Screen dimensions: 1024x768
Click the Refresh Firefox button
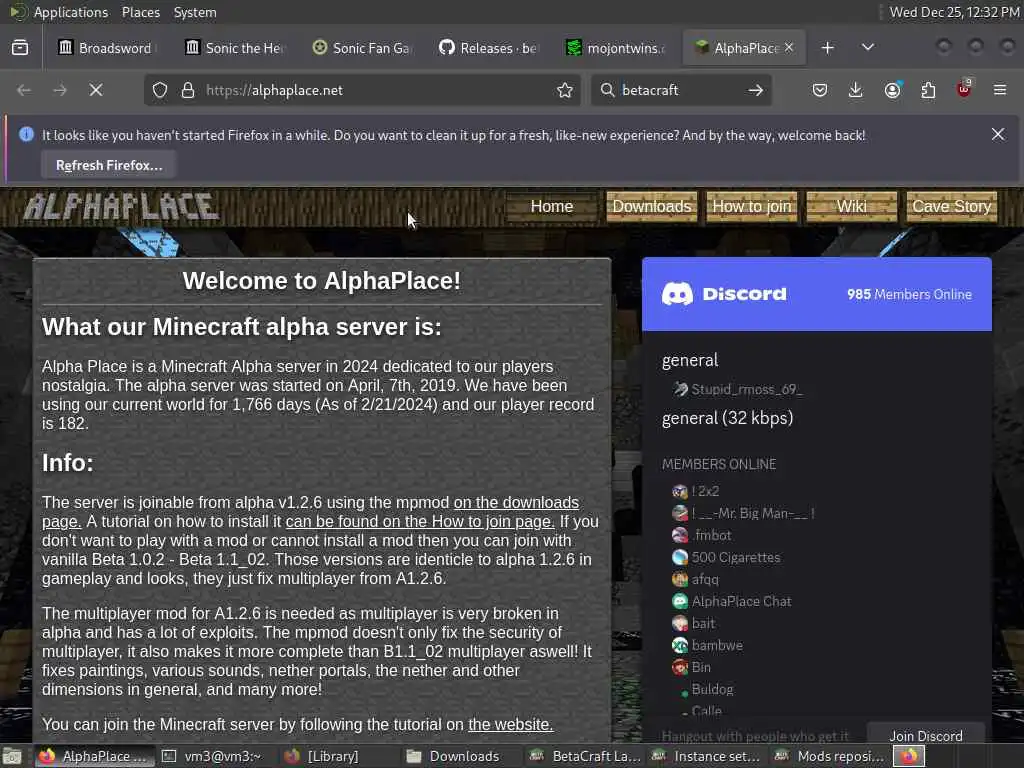point(109,165)
